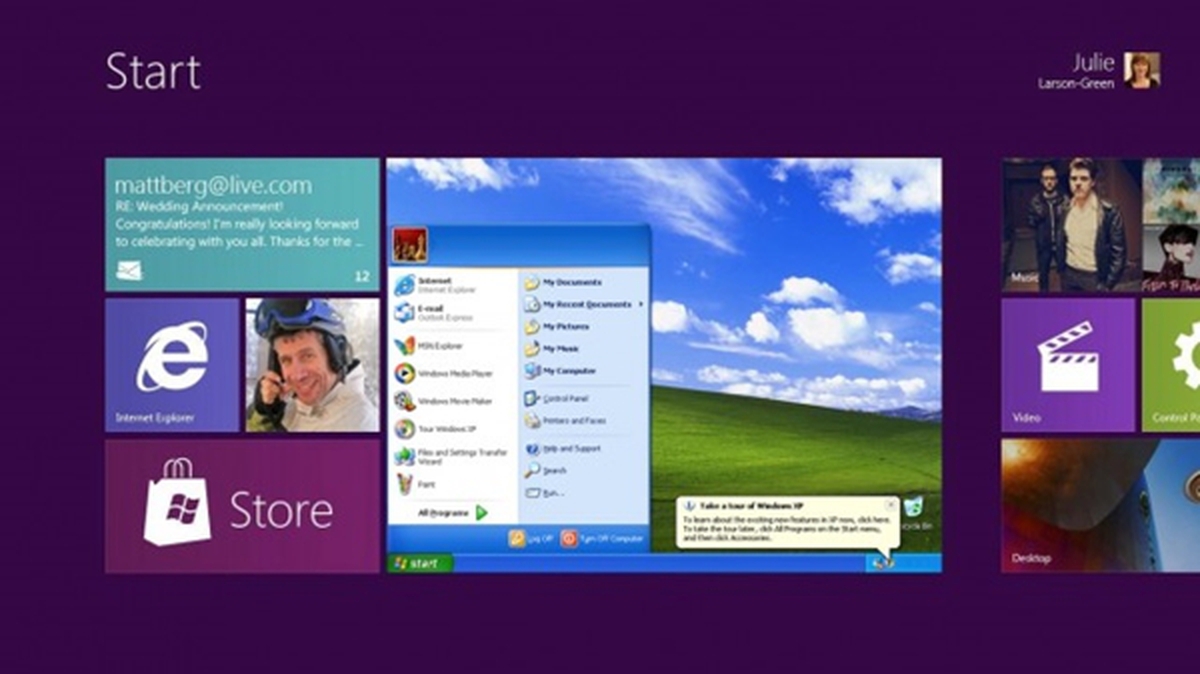Open the Control Panel gear tile
Screen dimensions: 1200x674
[1171, 365]
